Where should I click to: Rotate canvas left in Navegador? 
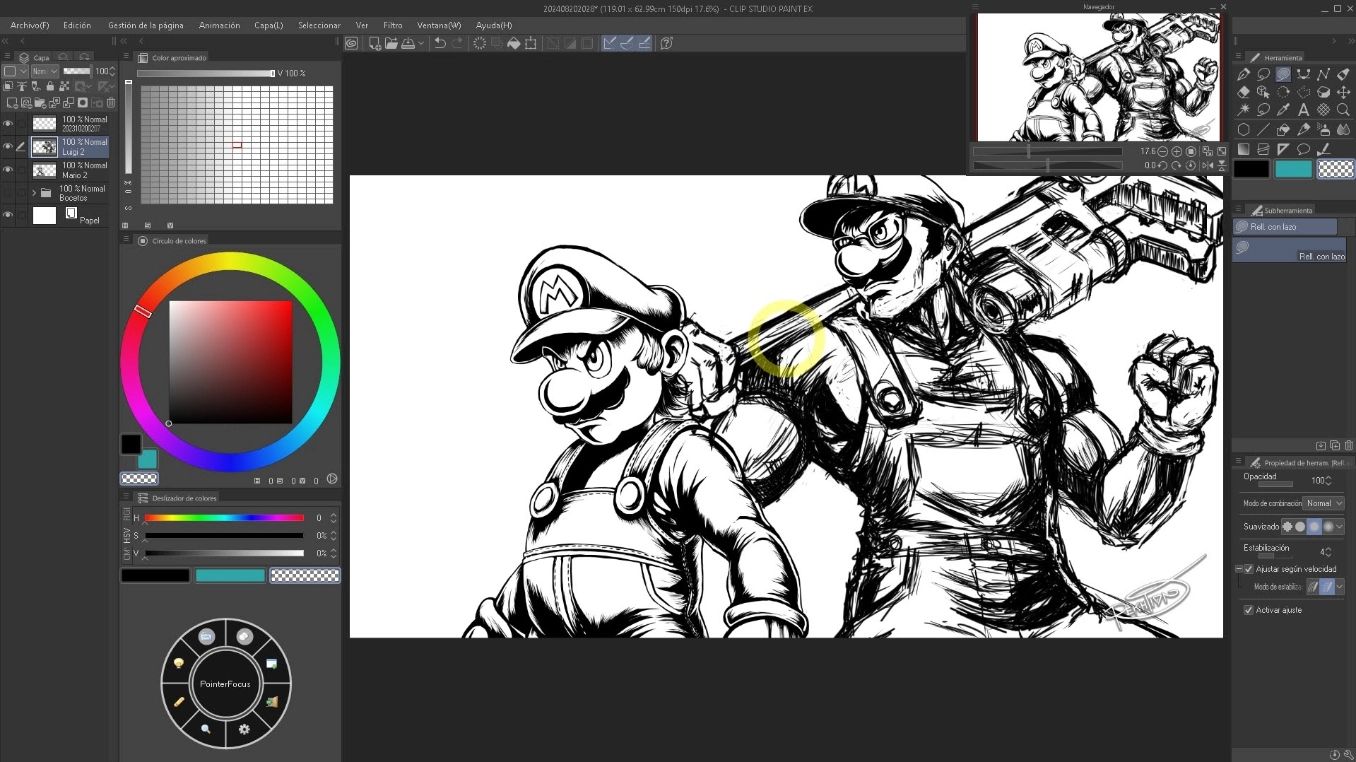point(1163,165)
